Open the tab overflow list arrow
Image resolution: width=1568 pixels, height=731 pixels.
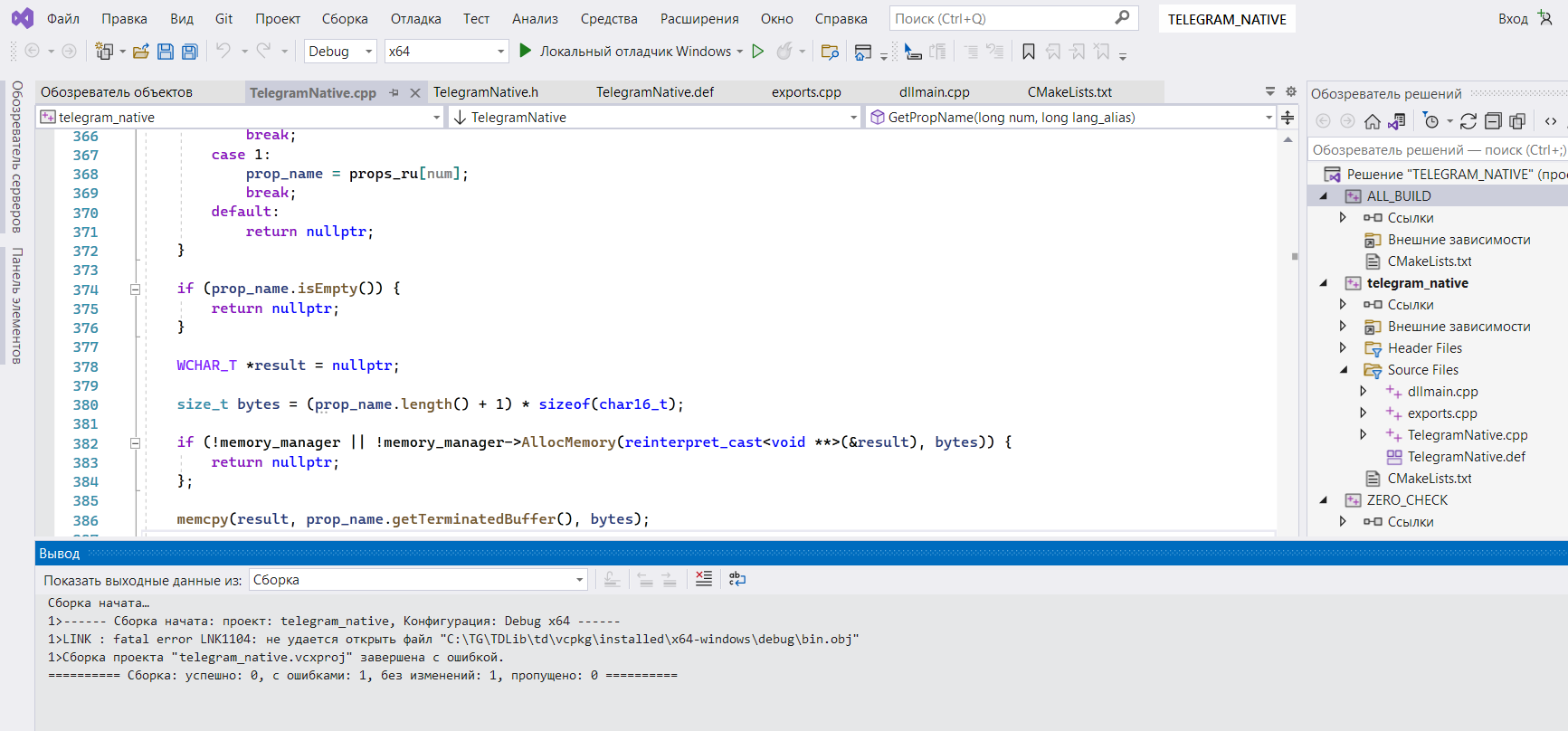coord(1270,91)
